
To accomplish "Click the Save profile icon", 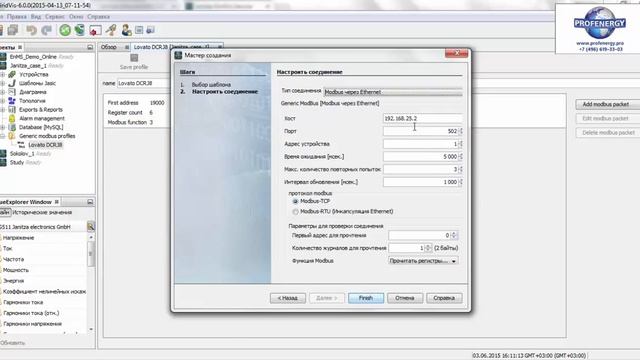I will pyautogui.click(x=134, y=58).
